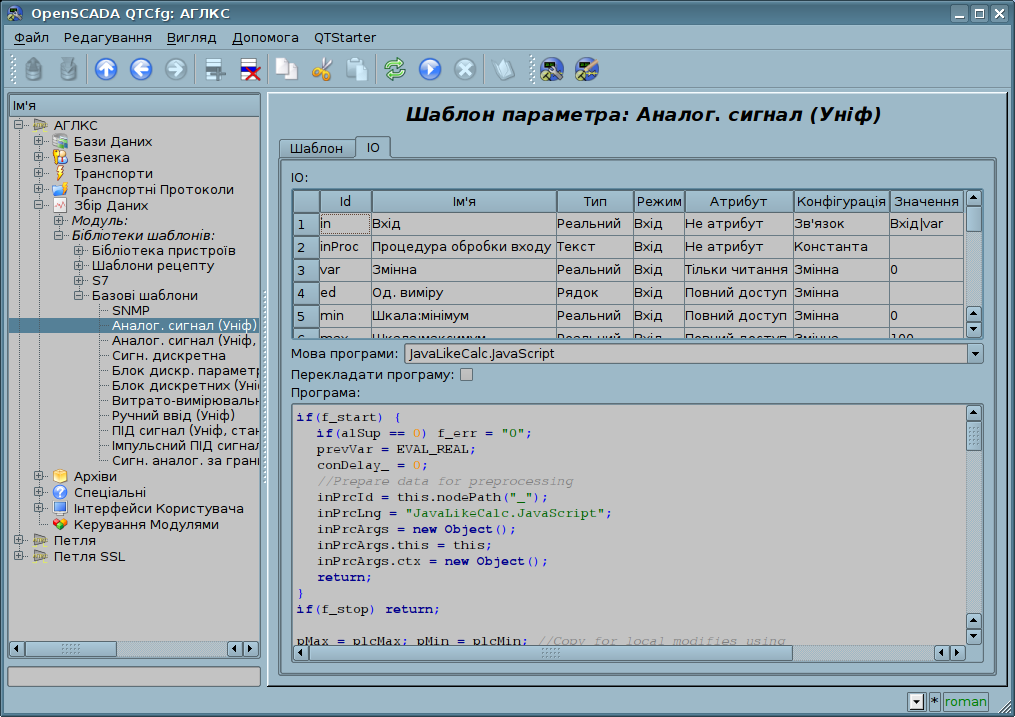Screen dimensions: 1015x717
Task: Select 'SNMP' in the templates tree
Action: (130, 311)
